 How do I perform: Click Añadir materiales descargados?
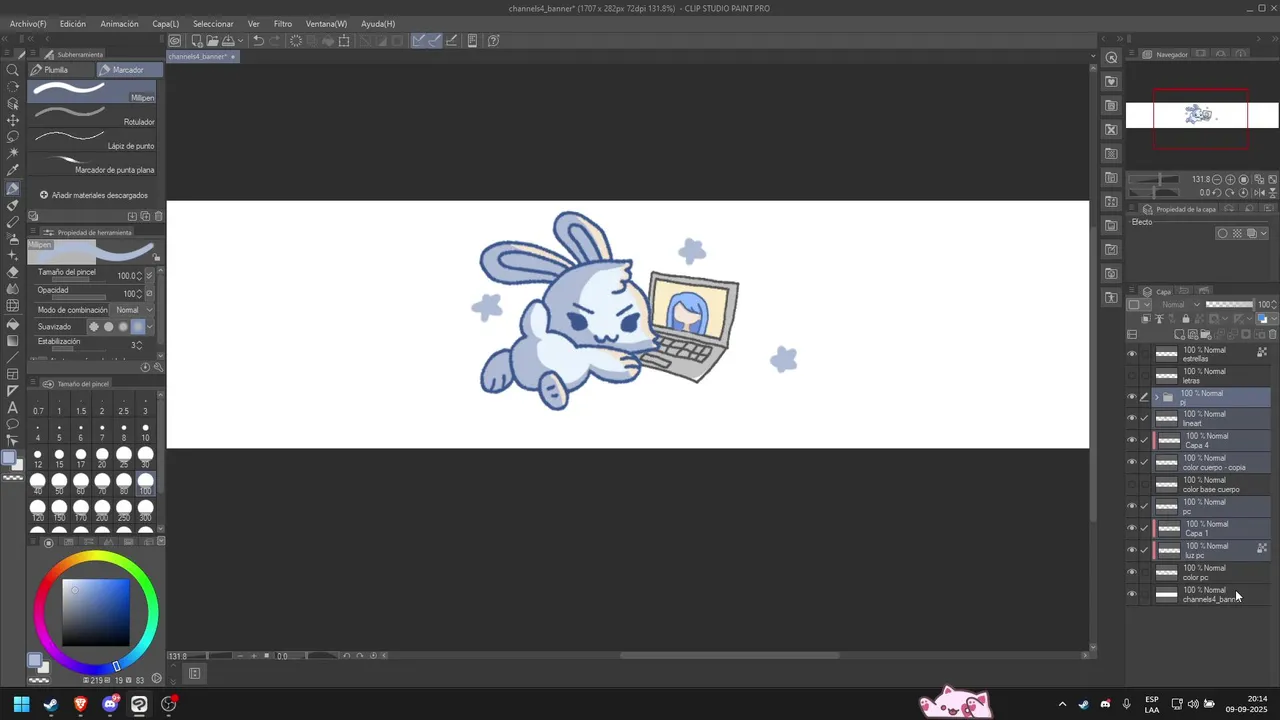pos(94,195)
